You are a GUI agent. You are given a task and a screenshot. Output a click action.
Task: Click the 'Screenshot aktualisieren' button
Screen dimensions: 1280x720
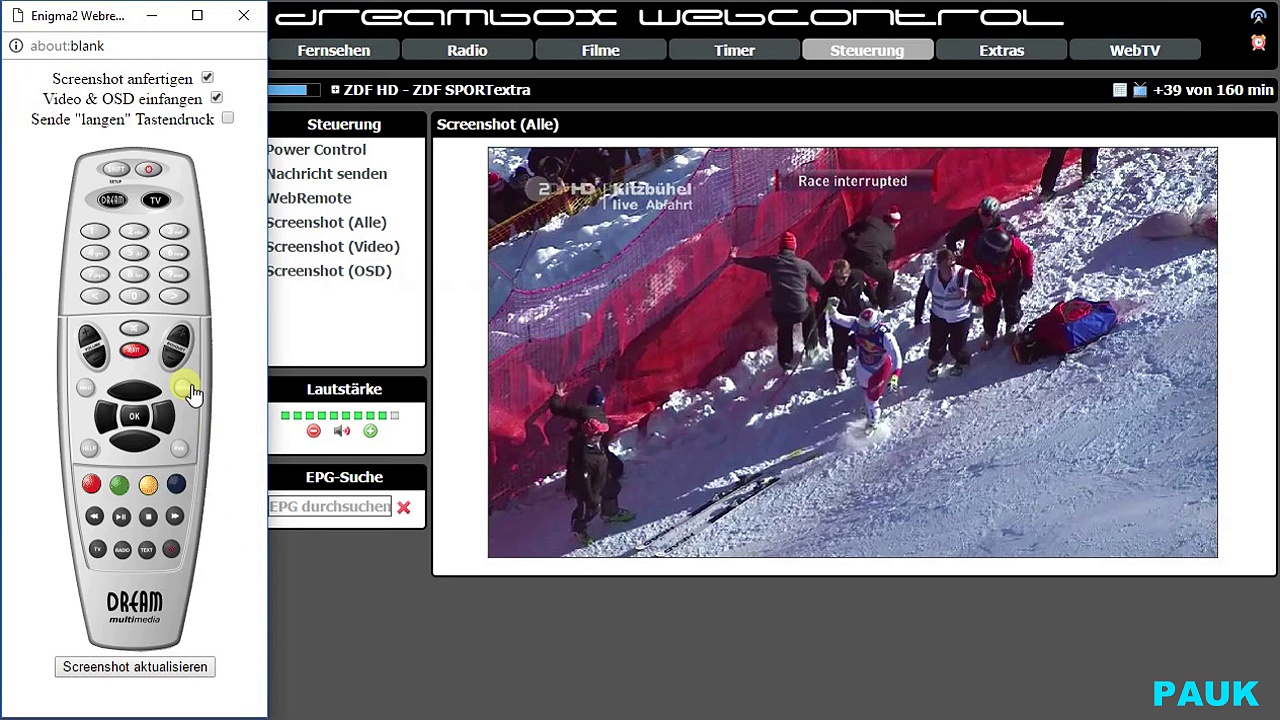tap(135, 667)
